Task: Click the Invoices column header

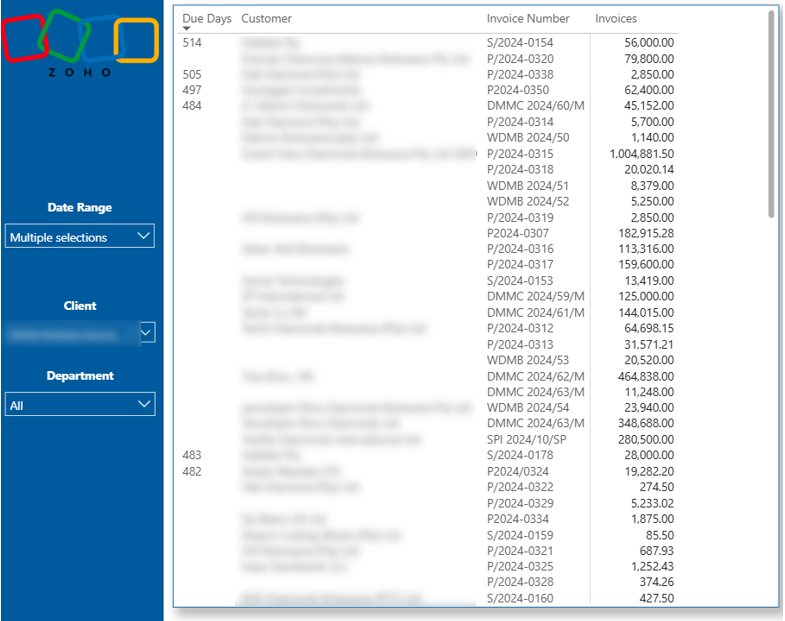Action: coord(616,18)
